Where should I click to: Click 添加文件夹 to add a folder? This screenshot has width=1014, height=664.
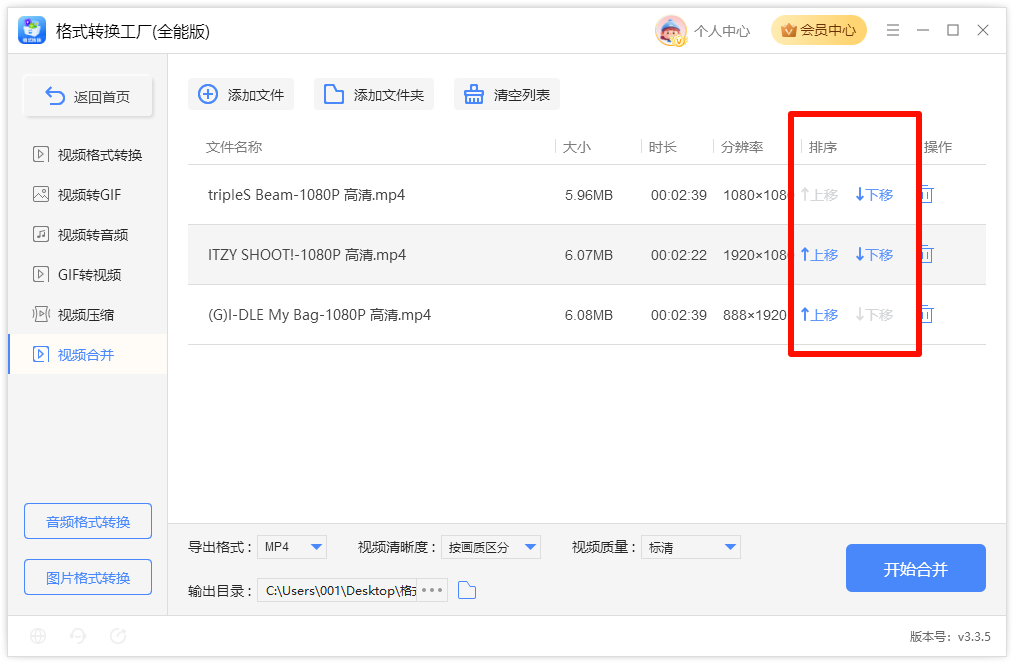point(374,94)
